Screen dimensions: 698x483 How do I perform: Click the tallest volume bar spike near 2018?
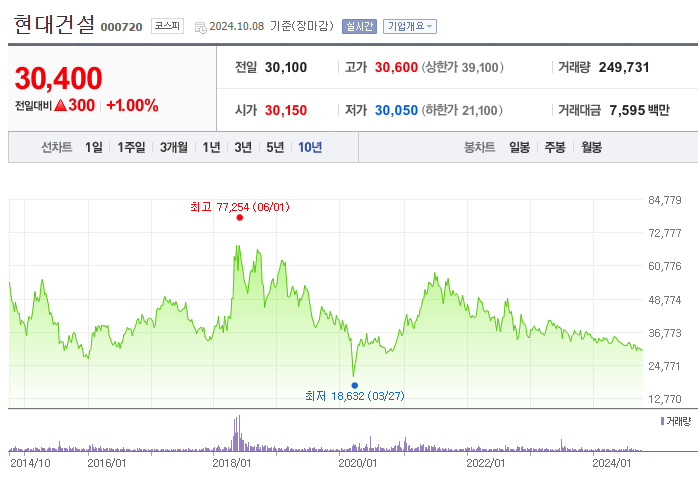239,434
